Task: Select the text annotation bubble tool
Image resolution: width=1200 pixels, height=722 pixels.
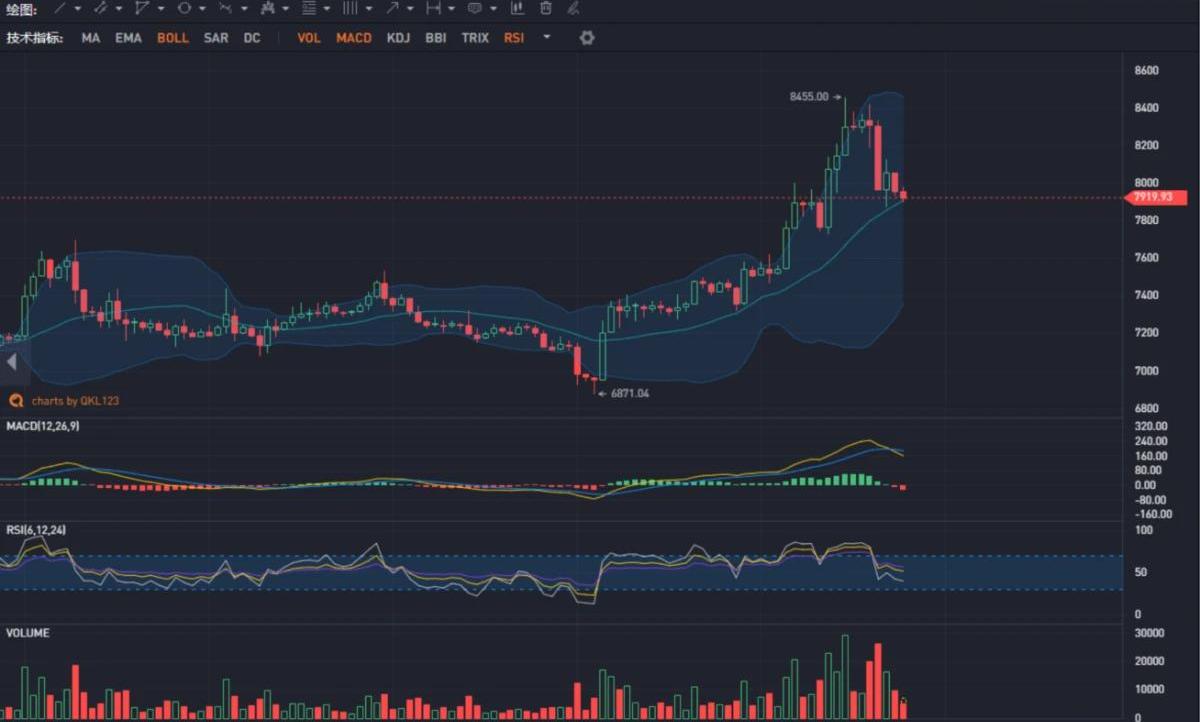Action: (475, 8)
